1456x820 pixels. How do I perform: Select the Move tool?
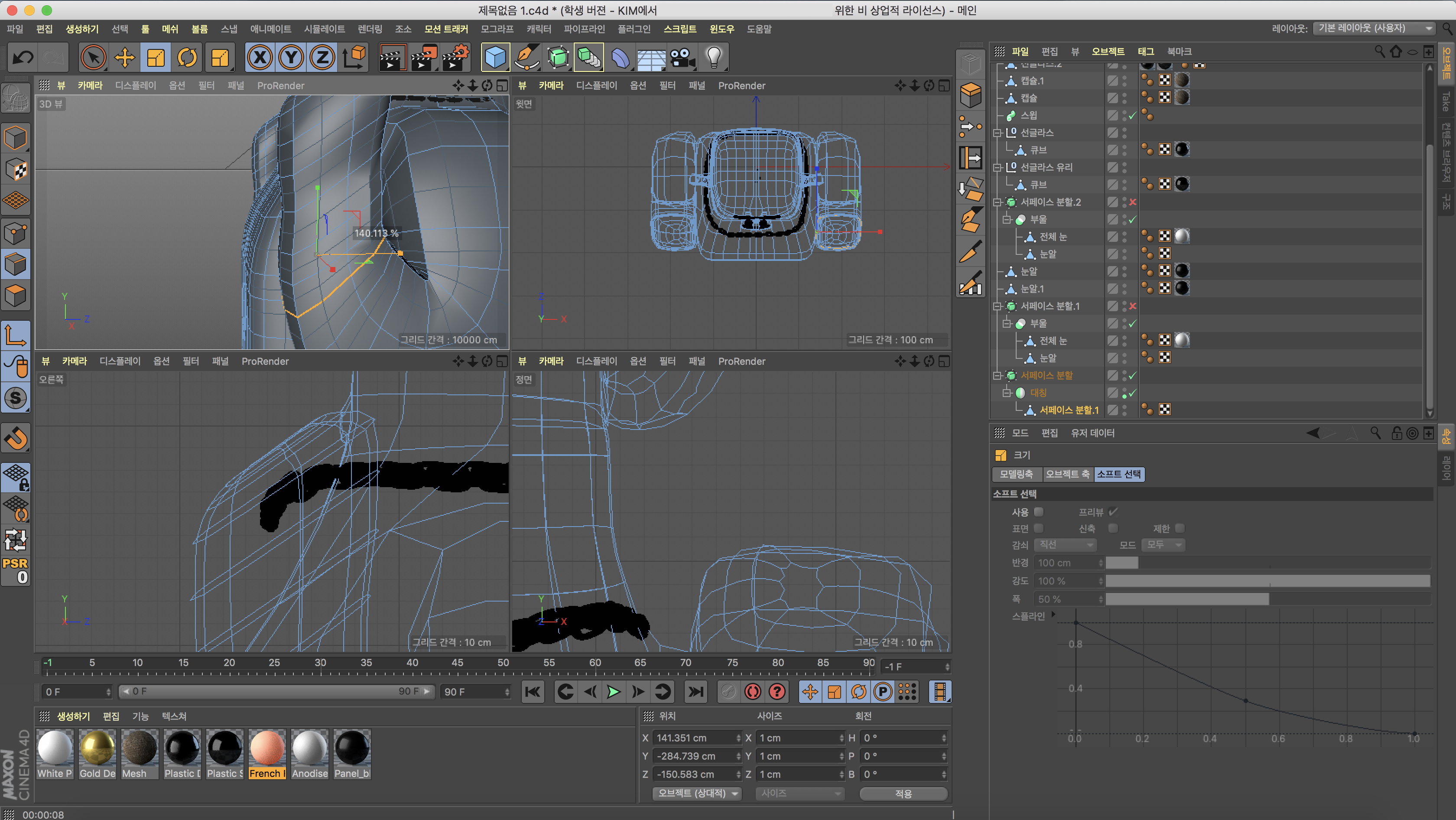pos(124,57)
